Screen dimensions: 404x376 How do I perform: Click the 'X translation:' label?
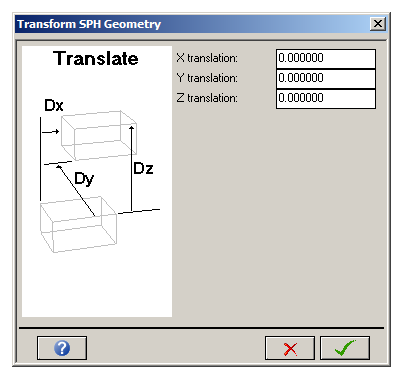[207, 58]
